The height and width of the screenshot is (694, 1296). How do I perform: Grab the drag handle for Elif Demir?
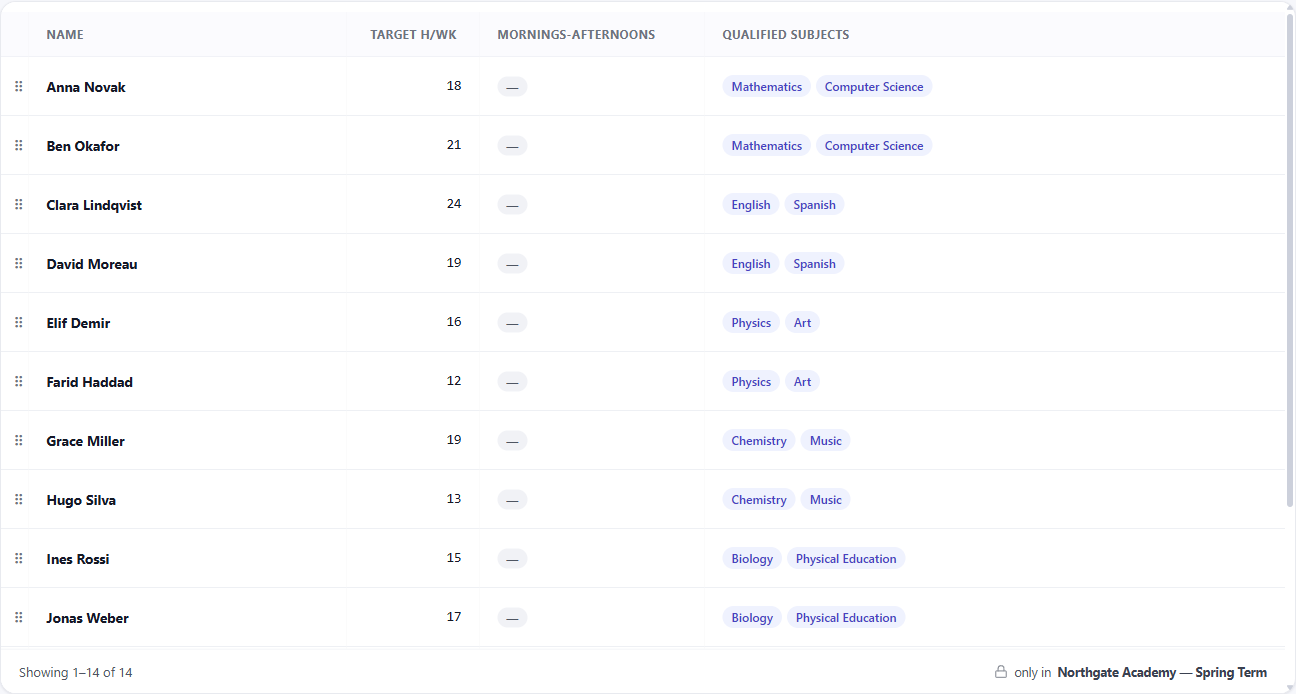coord(18,323)
